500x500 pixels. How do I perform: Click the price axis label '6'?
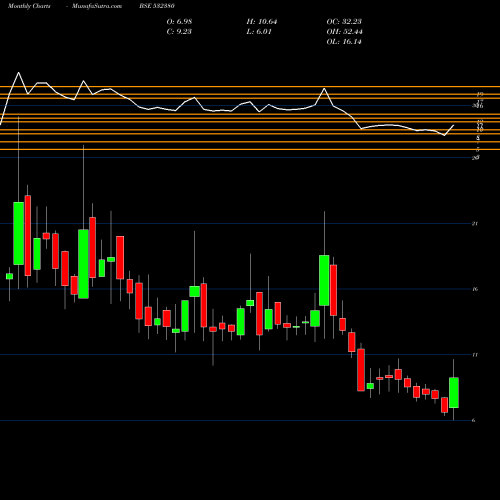[473, 420]
